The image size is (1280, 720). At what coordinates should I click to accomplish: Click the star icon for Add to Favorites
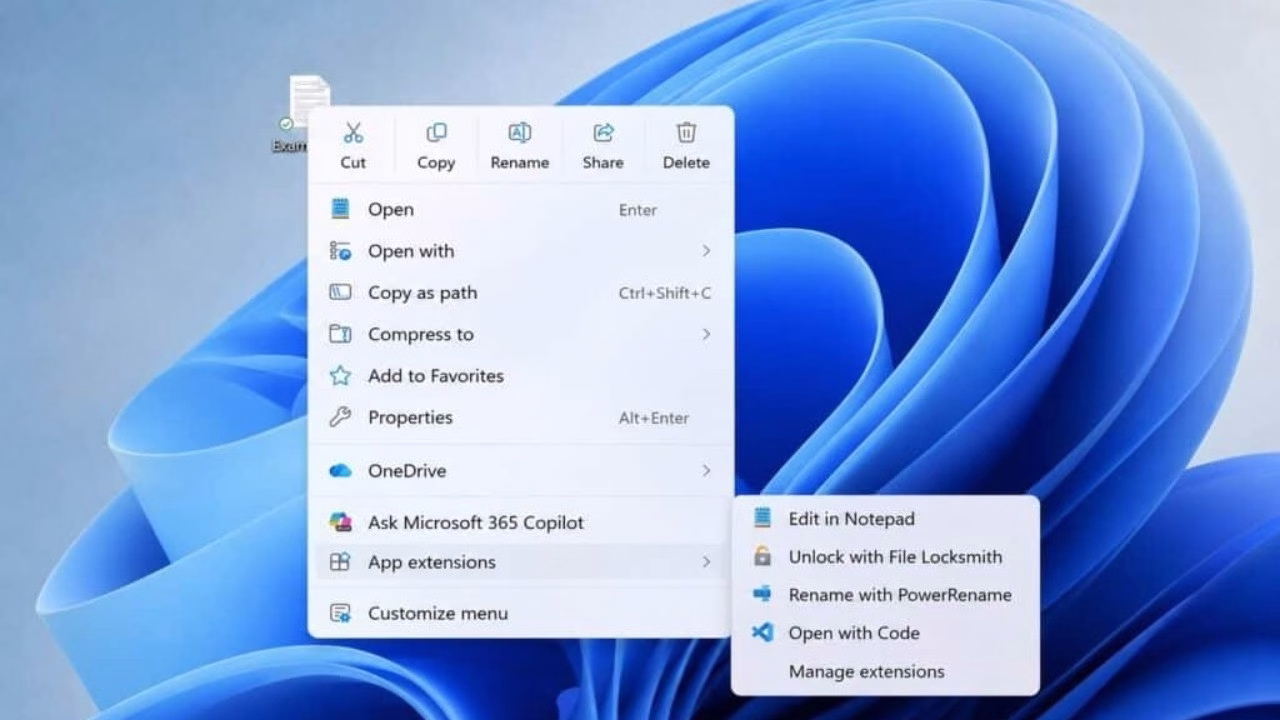point(340,376)
